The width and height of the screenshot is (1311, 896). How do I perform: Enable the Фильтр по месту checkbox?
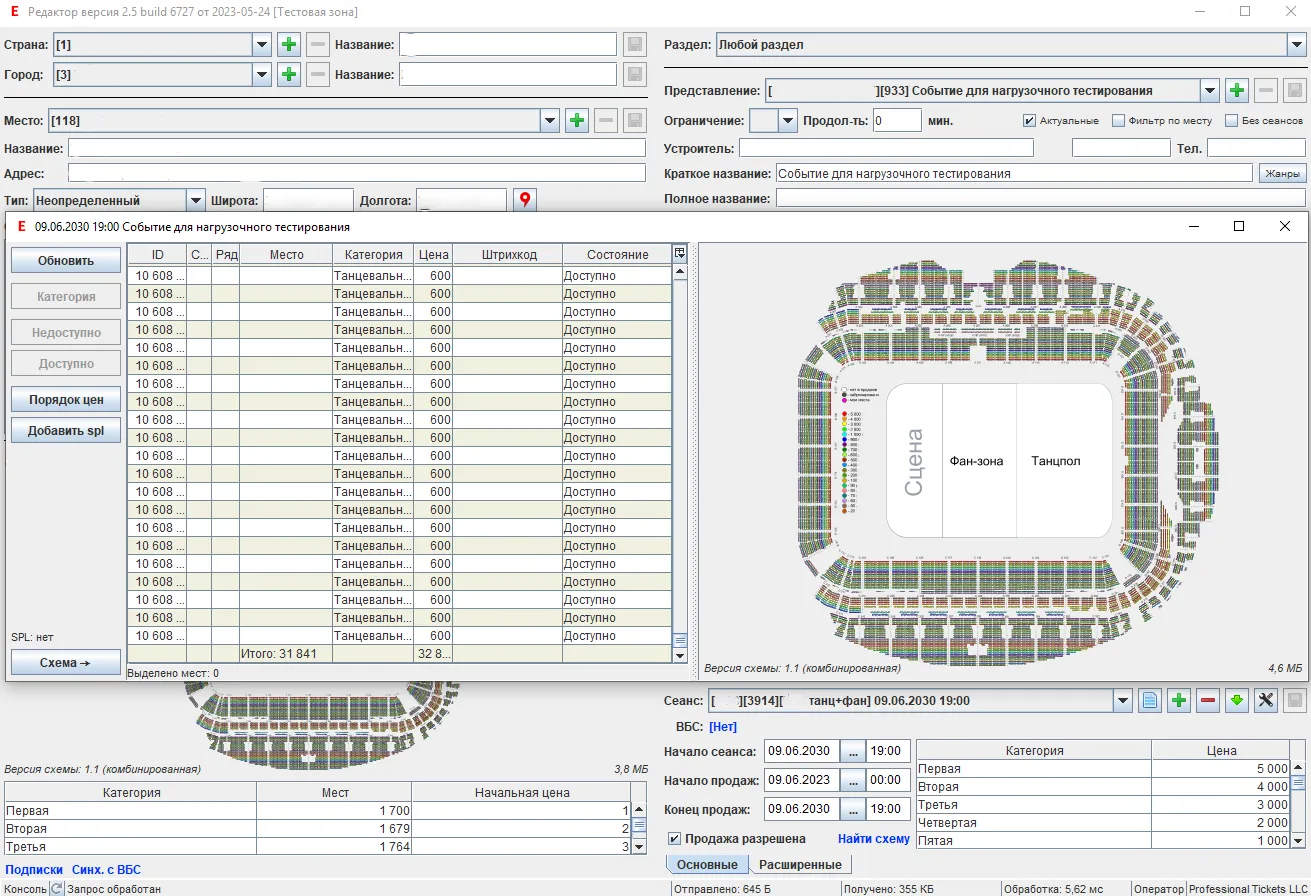(1119, 121)
